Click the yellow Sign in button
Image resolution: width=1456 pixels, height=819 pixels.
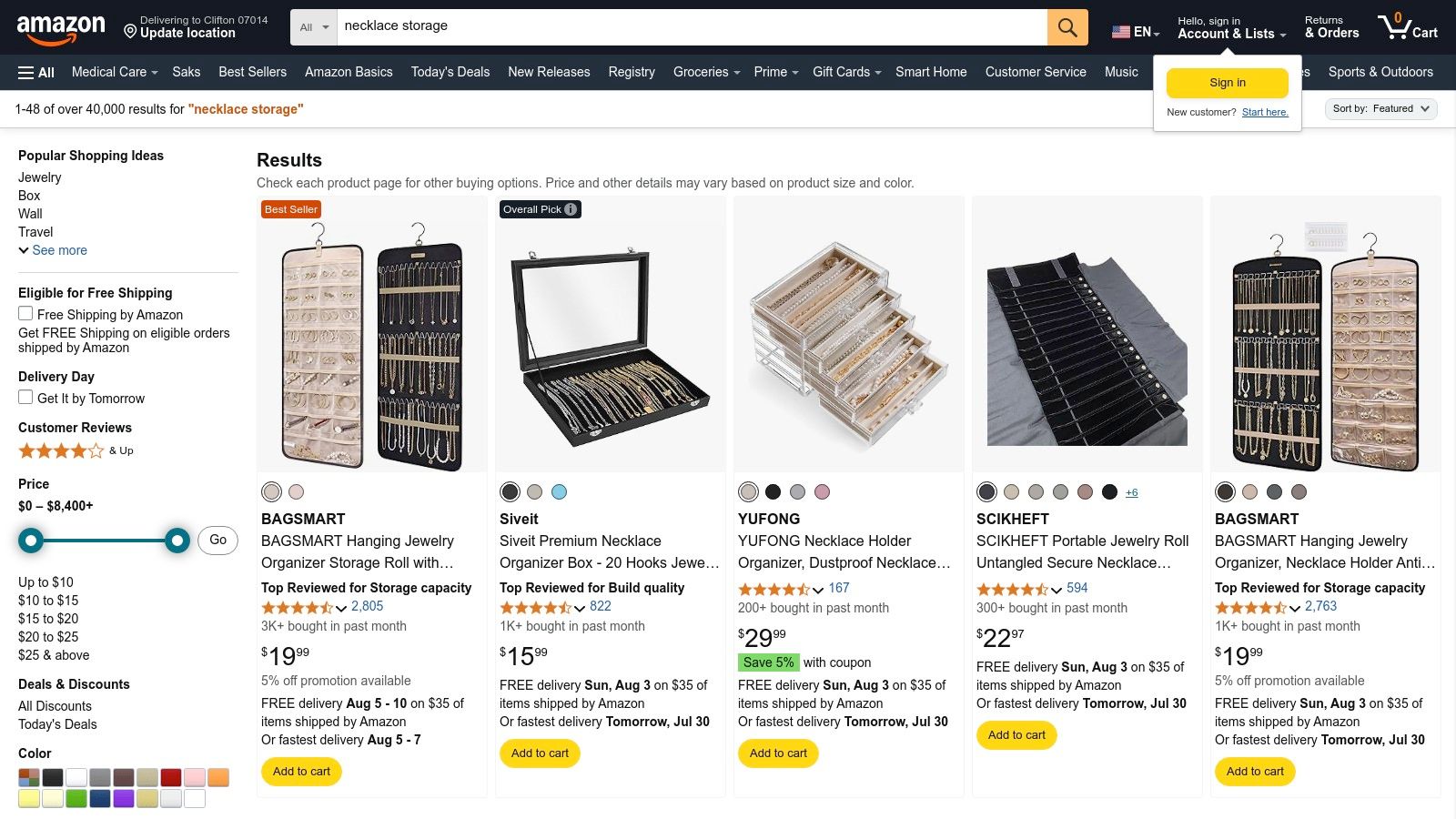pyautogui.click(x=1227, y=83)
